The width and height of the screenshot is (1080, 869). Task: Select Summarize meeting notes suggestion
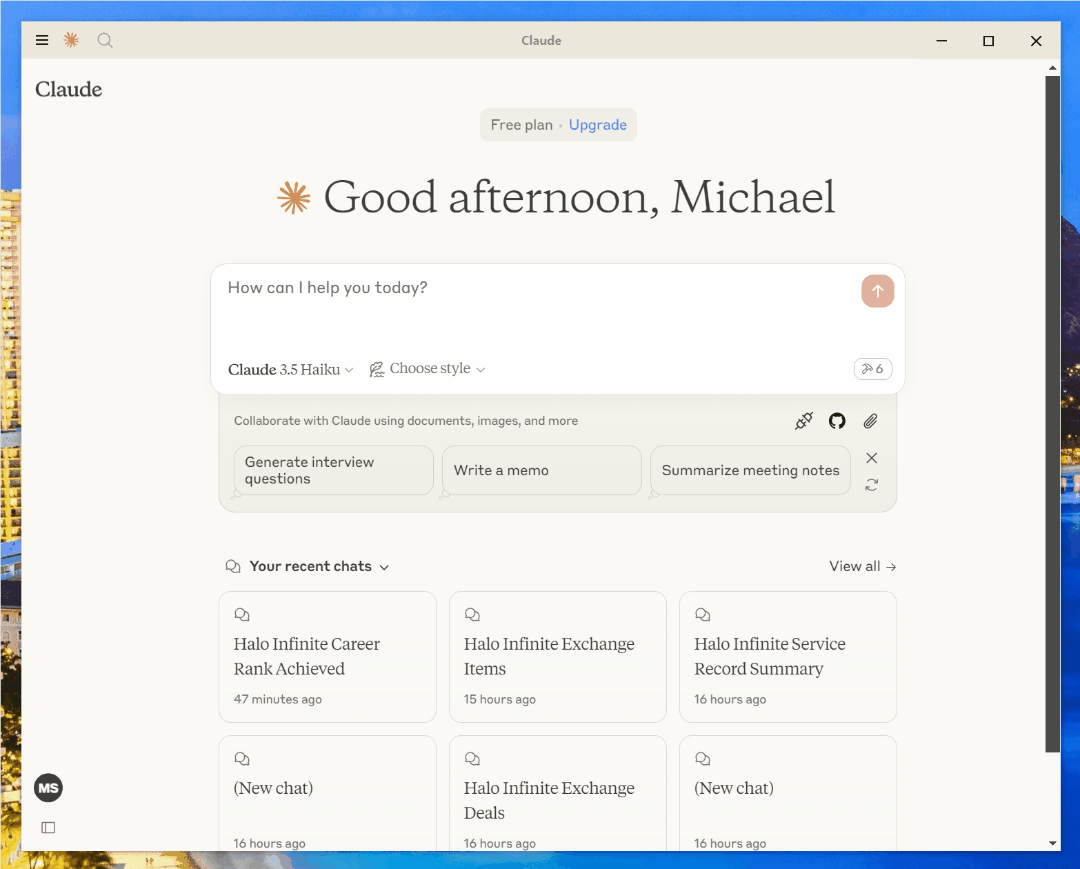coord(750,470)
